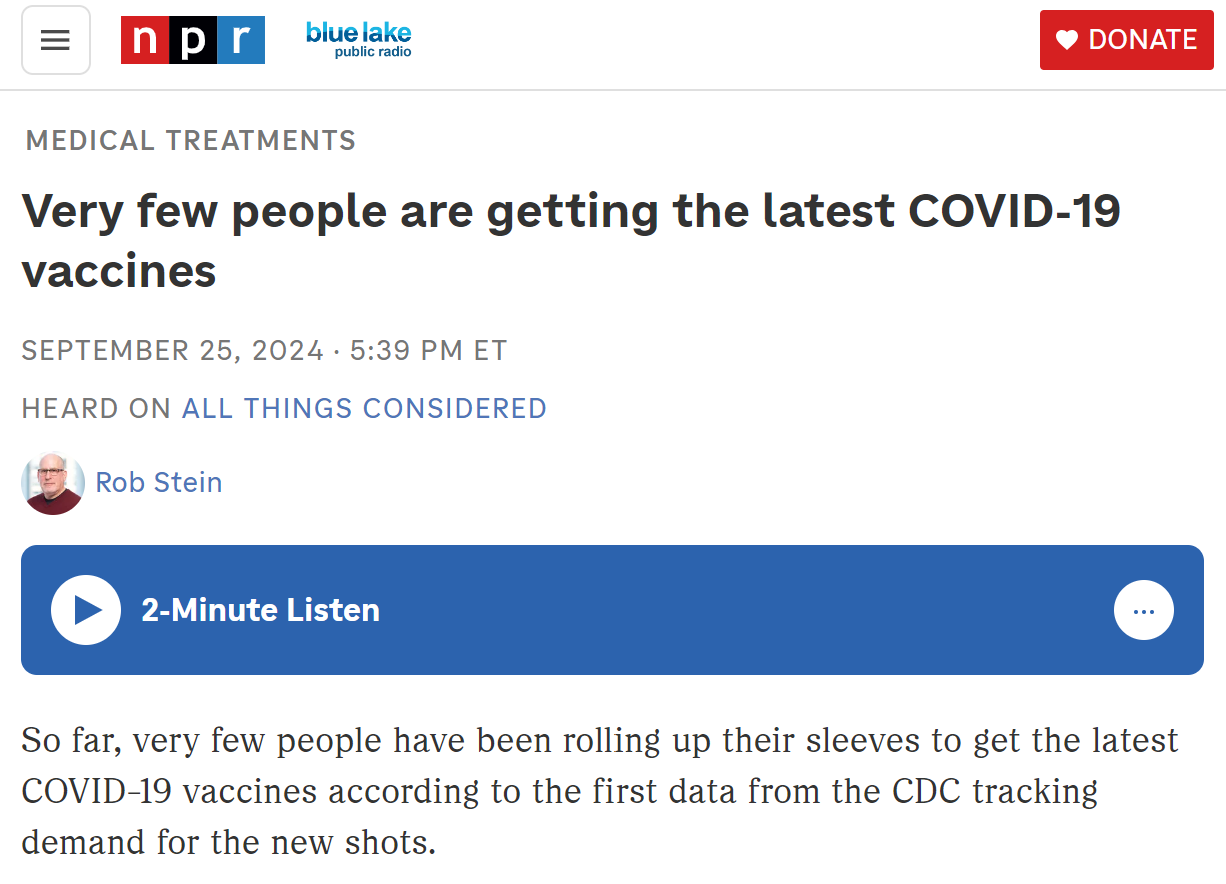
Task: Click the black "p" NPR logo block
Action: pyautogui.click(x=193, y=40)
